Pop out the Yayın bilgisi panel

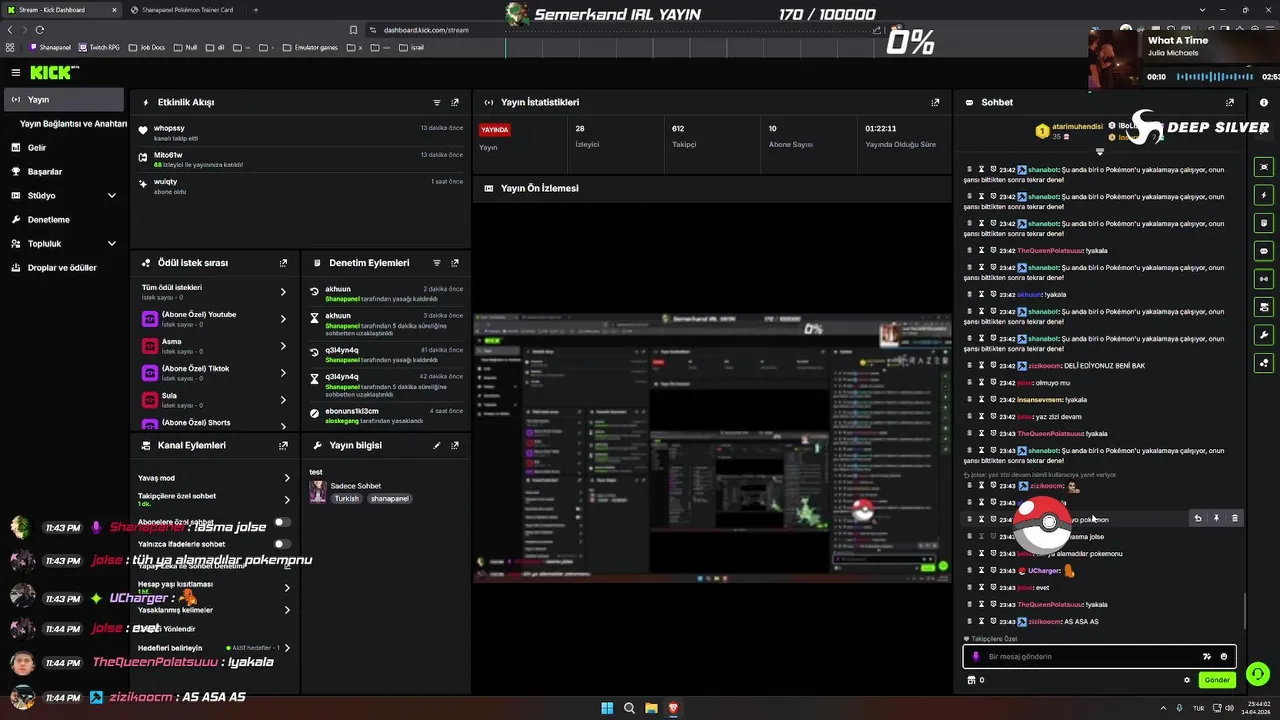tap(455, 445)
